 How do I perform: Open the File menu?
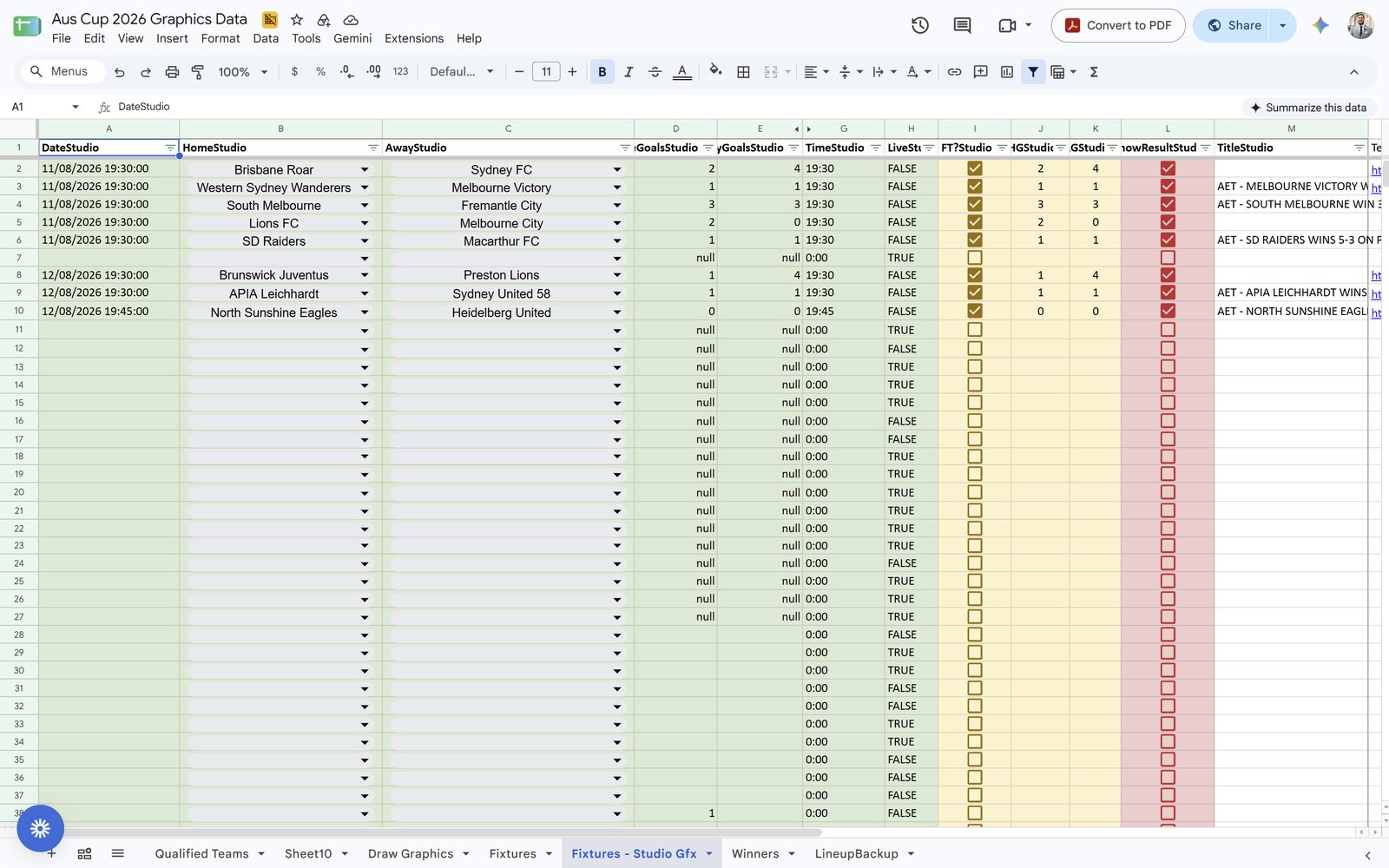[62, 38]
